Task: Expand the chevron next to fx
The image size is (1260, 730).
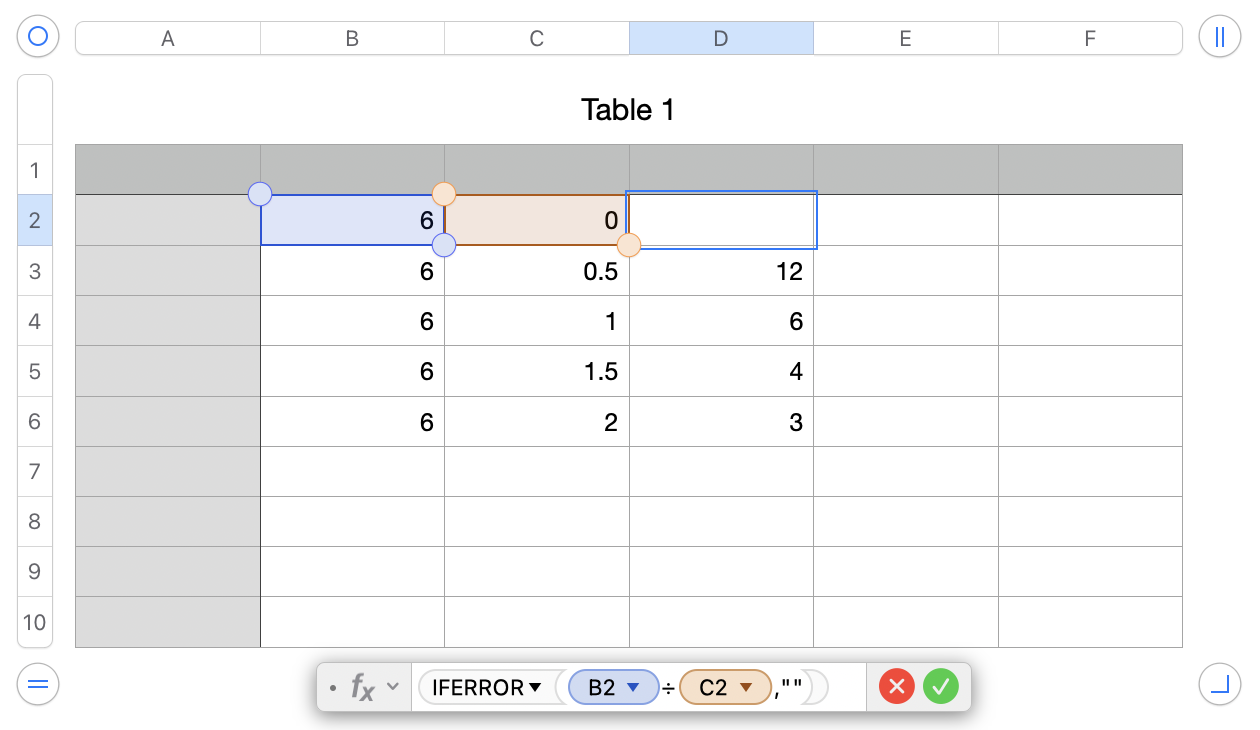Action: pos(393,687)
